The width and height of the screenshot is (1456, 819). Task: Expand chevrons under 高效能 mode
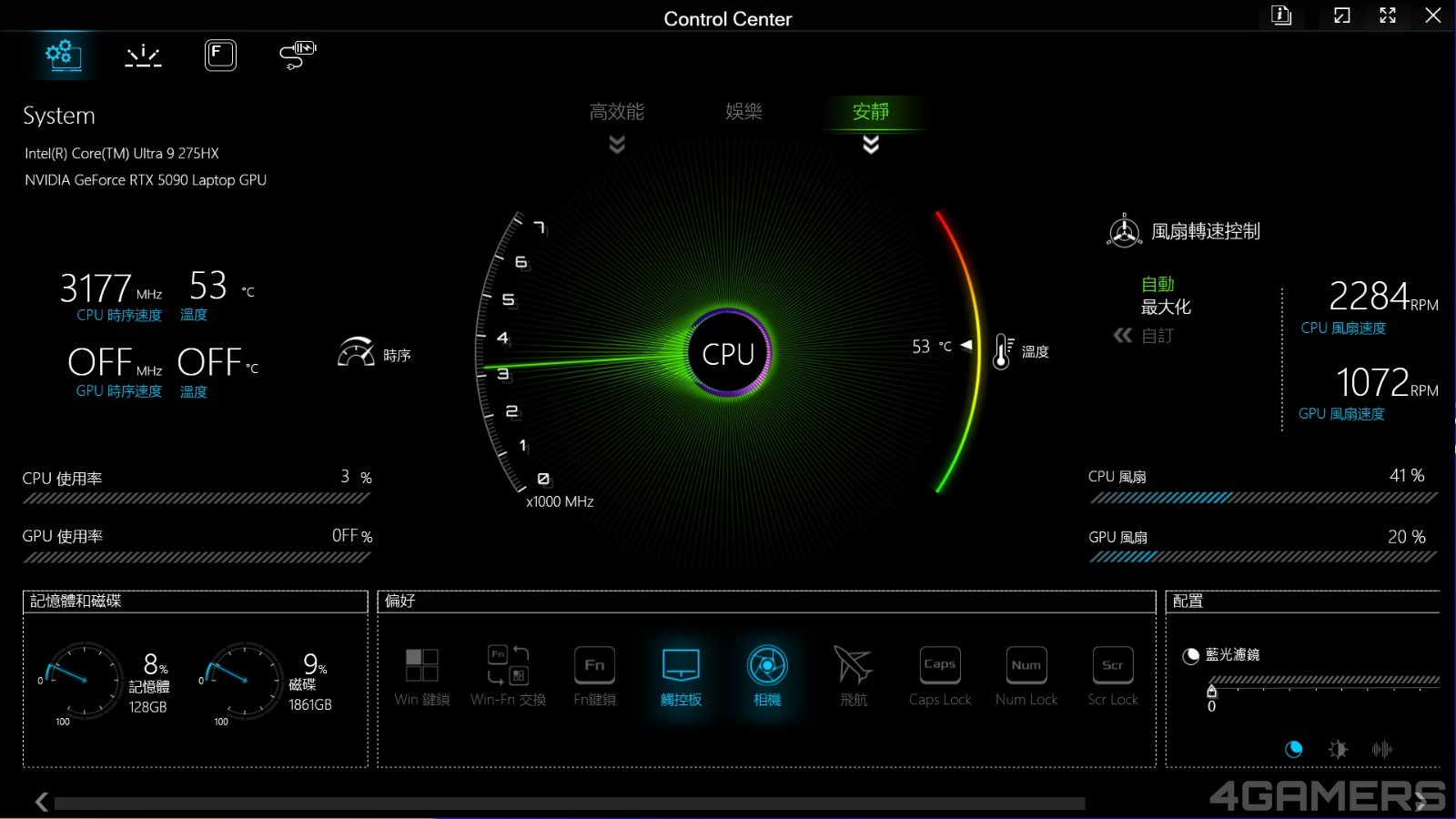tap(617, 145)
